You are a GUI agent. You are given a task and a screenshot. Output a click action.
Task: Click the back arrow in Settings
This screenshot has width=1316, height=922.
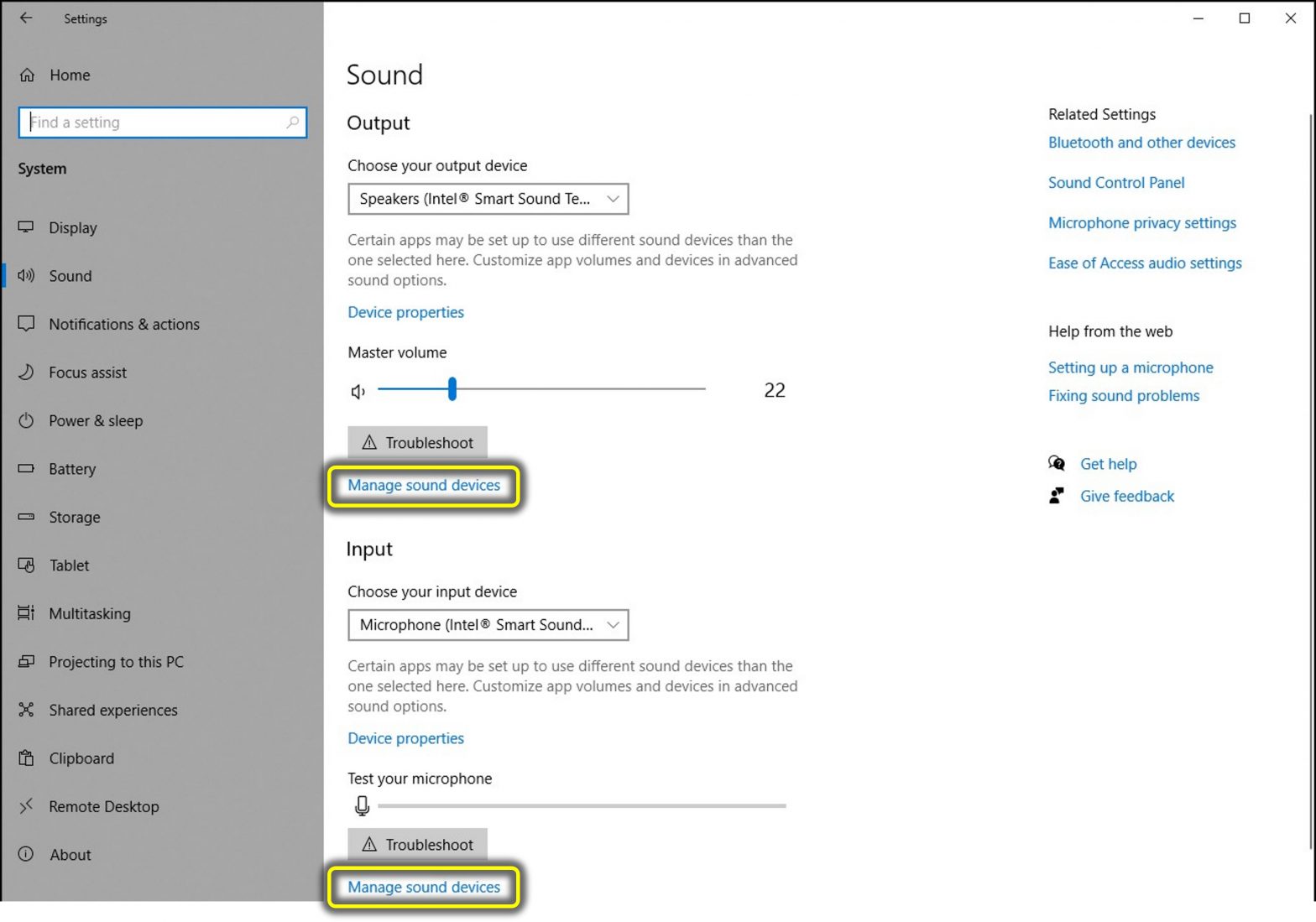click(x=26, y=18)
